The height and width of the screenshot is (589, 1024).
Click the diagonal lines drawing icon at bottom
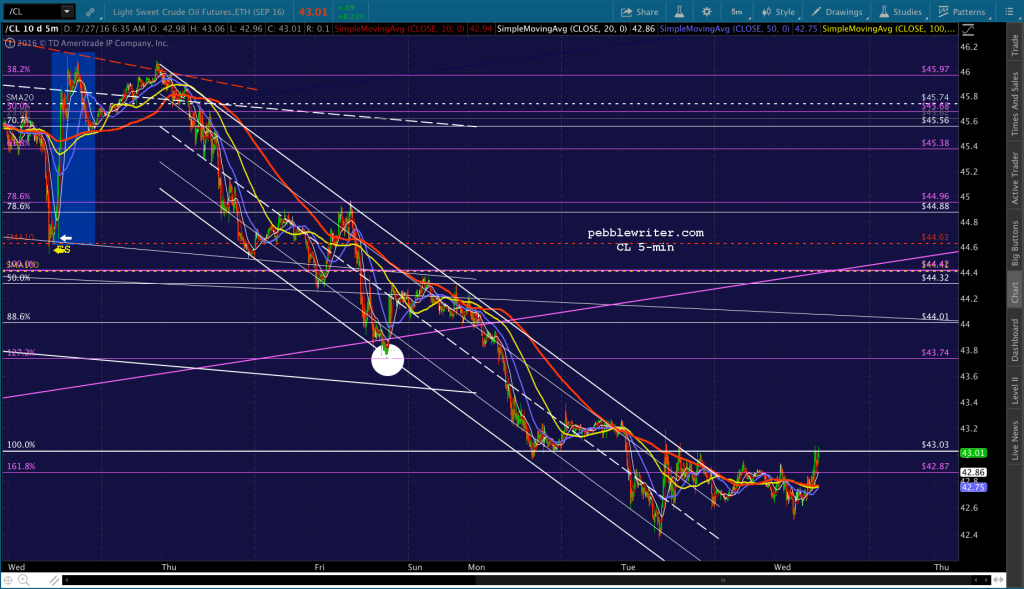pos(54,580)
